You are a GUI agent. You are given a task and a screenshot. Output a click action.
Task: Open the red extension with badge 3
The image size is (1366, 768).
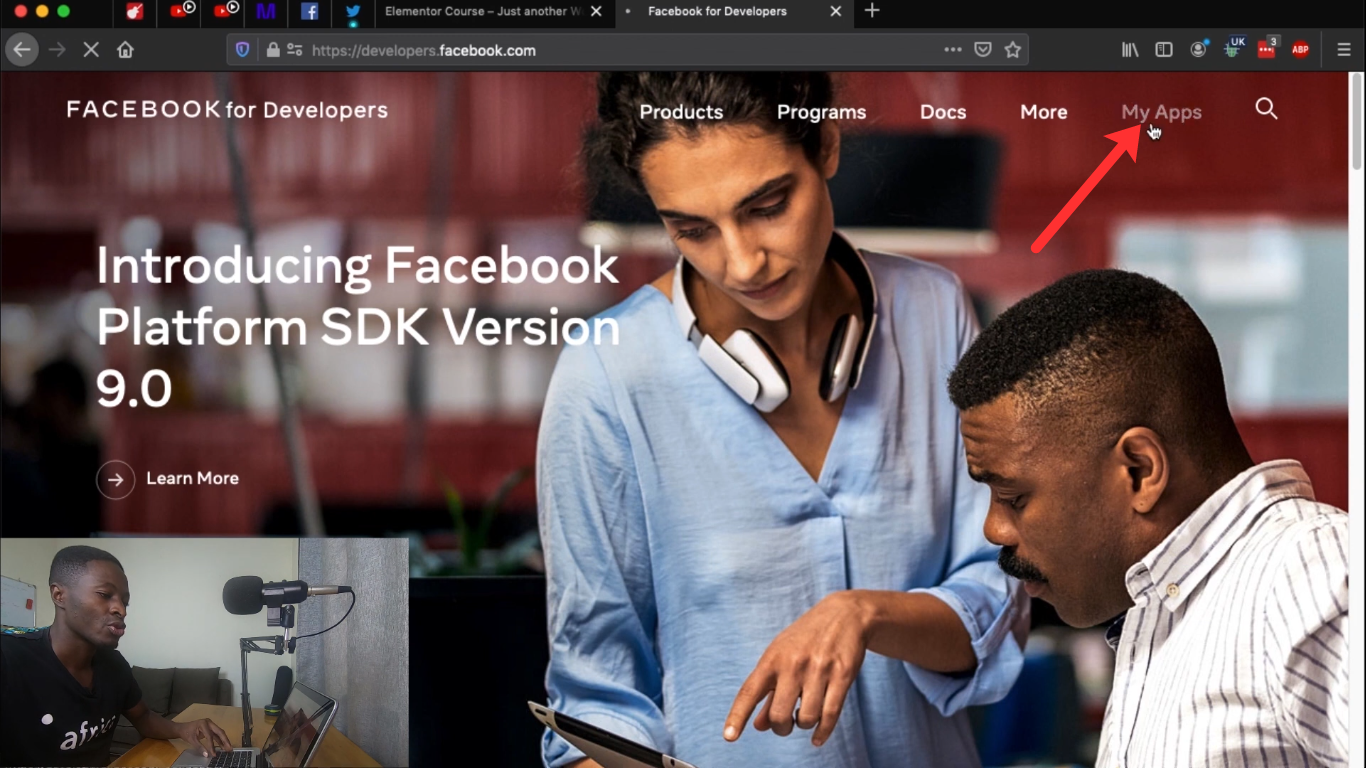1267,49
